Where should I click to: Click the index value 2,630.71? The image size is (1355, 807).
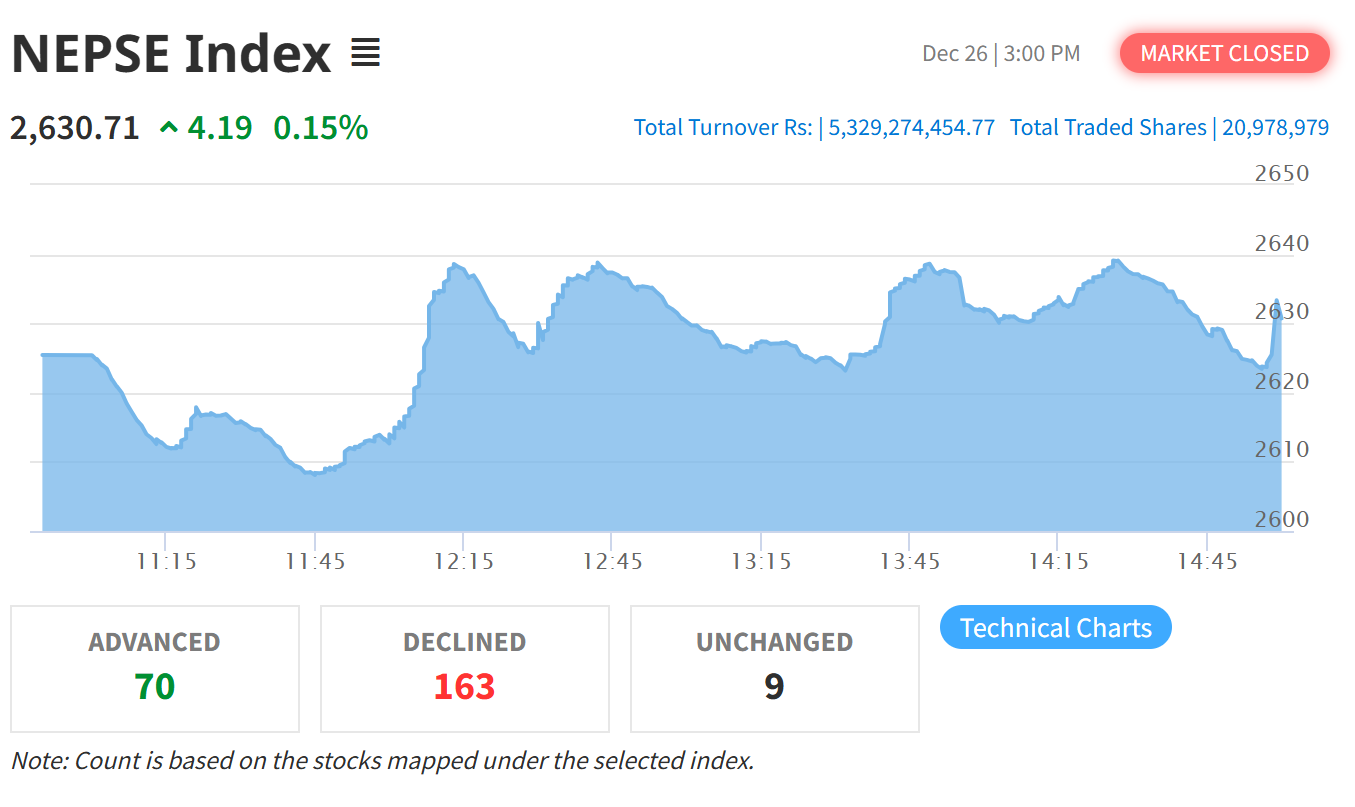75,128
